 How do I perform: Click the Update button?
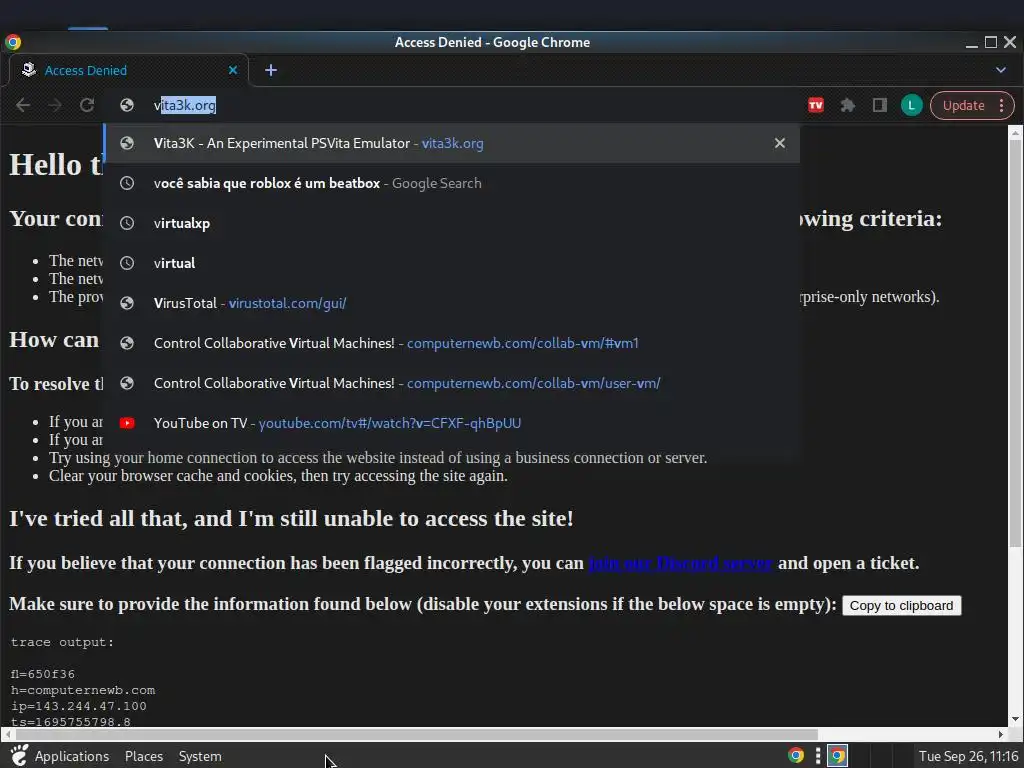(x=963, y=105)
